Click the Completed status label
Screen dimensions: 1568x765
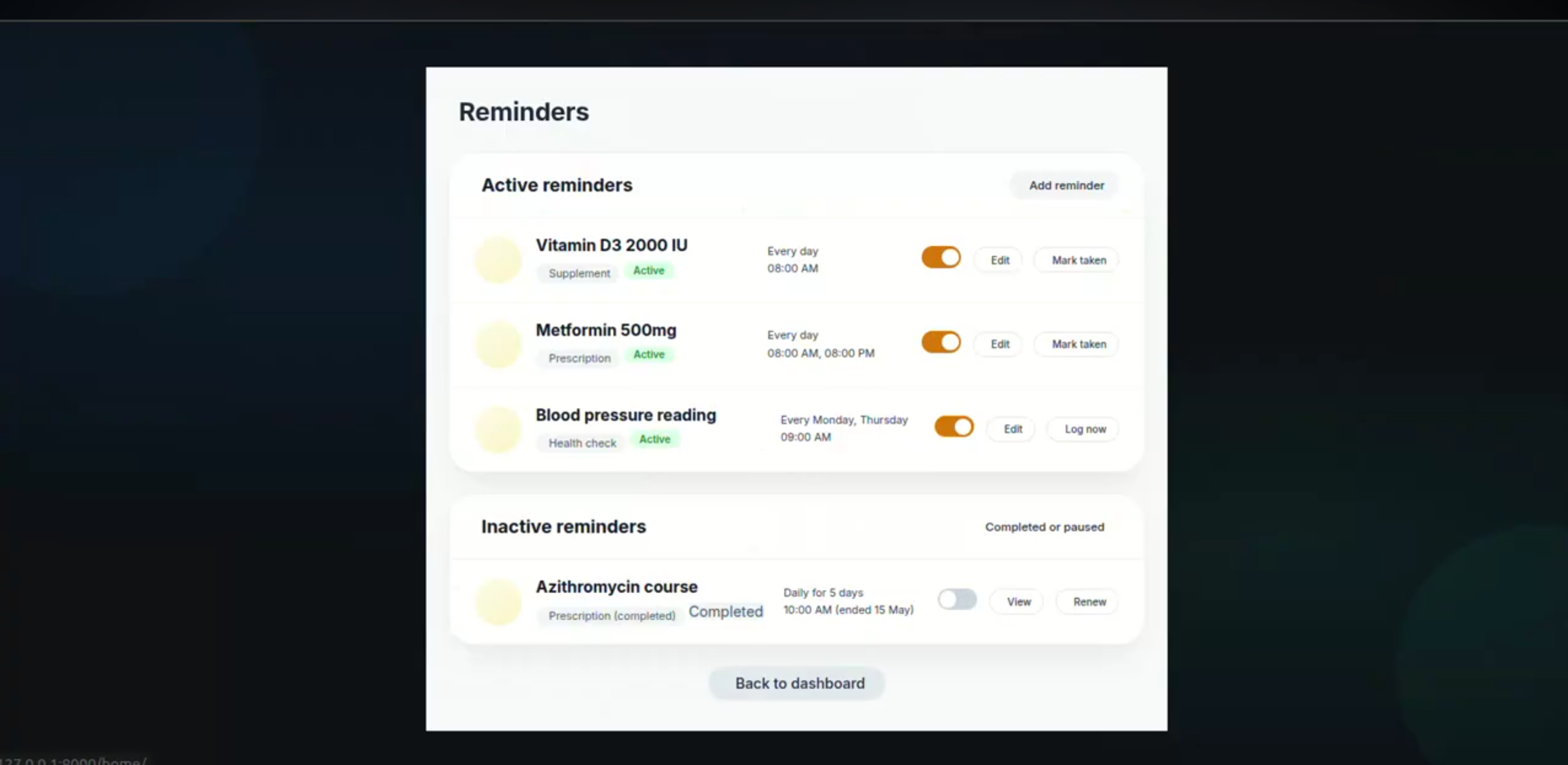726,612
